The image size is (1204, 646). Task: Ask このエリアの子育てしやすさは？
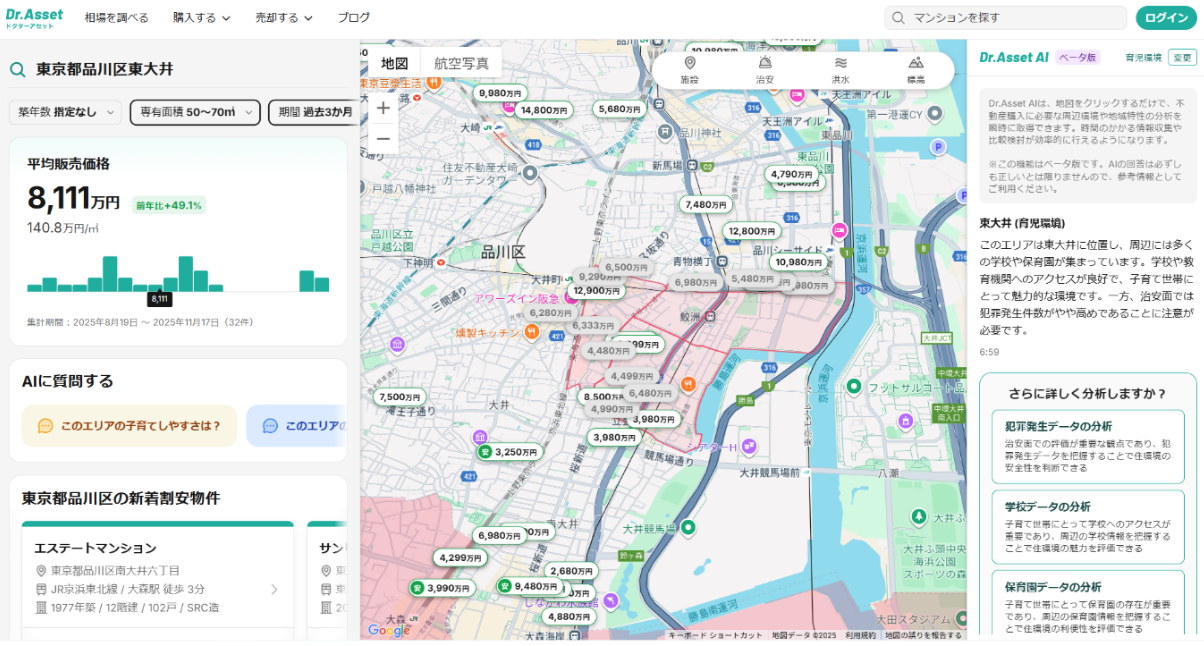click(129, 426)
